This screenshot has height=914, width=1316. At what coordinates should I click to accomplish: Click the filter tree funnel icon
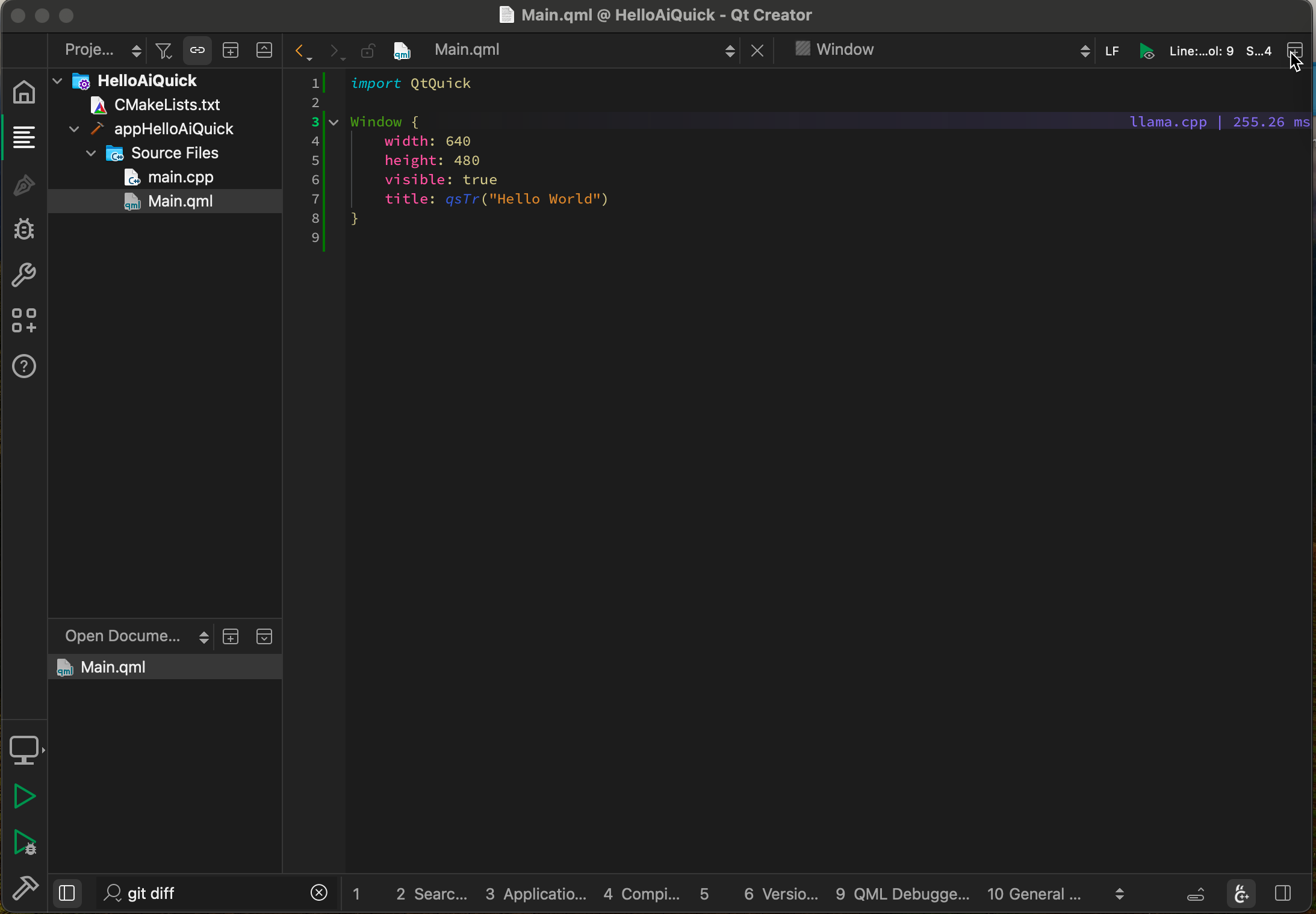[x=164, y=51]
